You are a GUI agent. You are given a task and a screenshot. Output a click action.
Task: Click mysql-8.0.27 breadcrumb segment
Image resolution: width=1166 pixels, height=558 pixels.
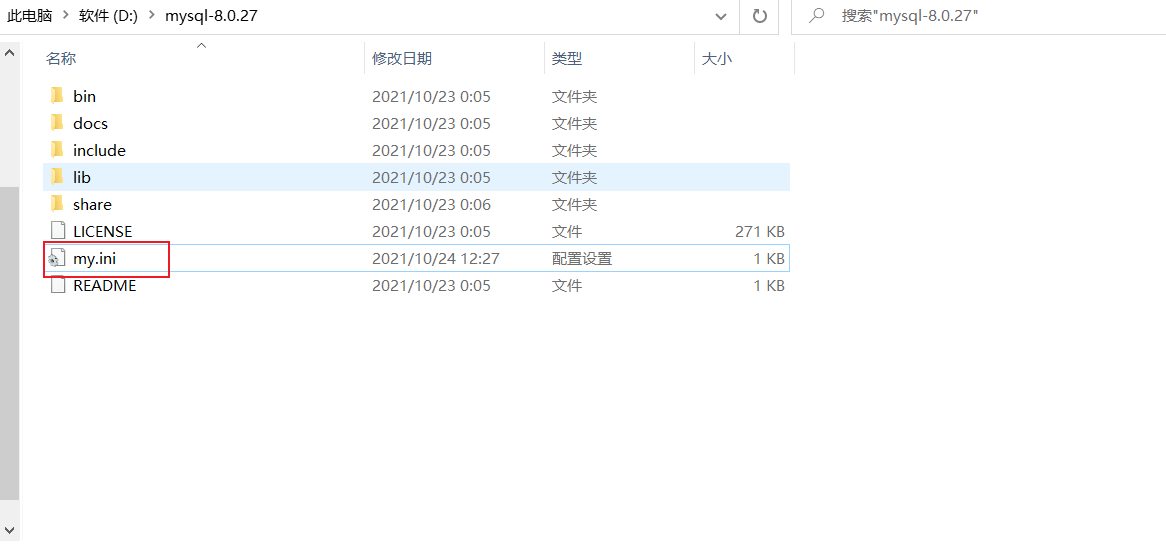point(211,16)
